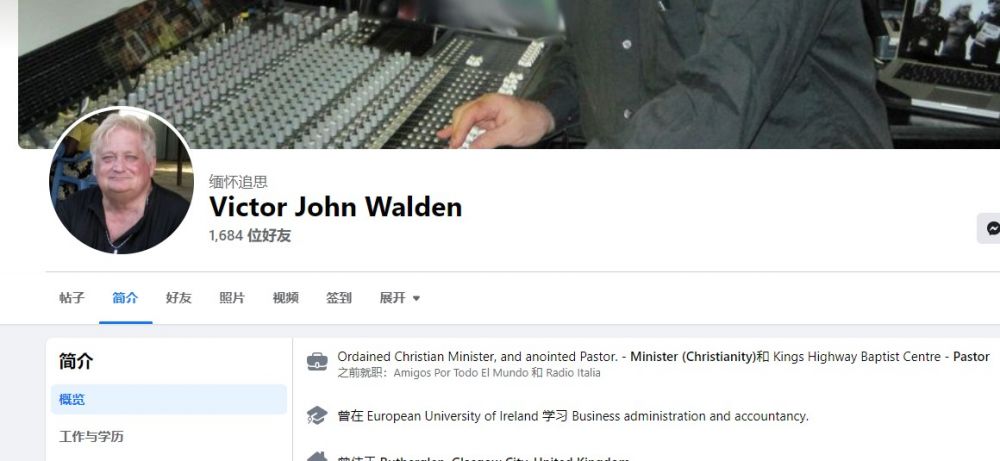Click the graduation cap education icon

pos(317,416)
